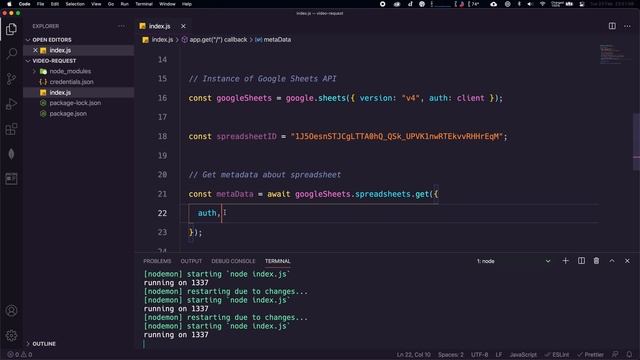Click line number 18 in the gutter
This screenshot has width=640, height=360.
tap(162, 136)
